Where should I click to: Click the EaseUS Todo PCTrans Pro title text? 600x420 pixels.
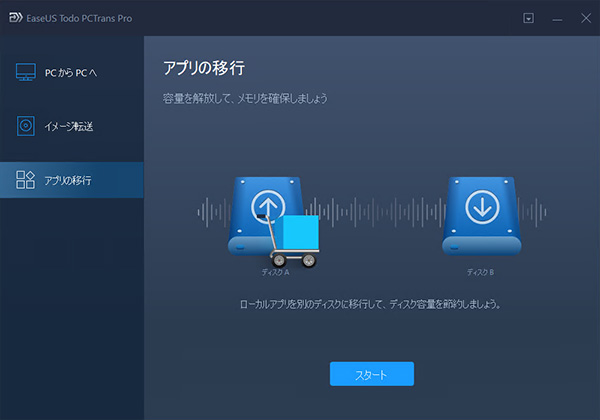coord(79,18)
